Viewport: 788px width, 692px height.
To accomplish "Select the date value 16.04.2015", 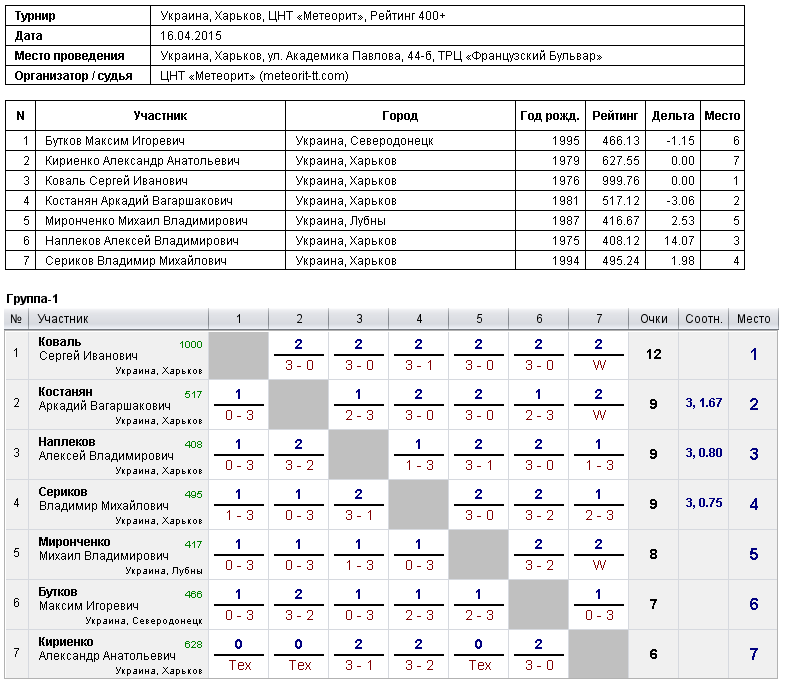I will pyautogui.click(x=191, y=36).
